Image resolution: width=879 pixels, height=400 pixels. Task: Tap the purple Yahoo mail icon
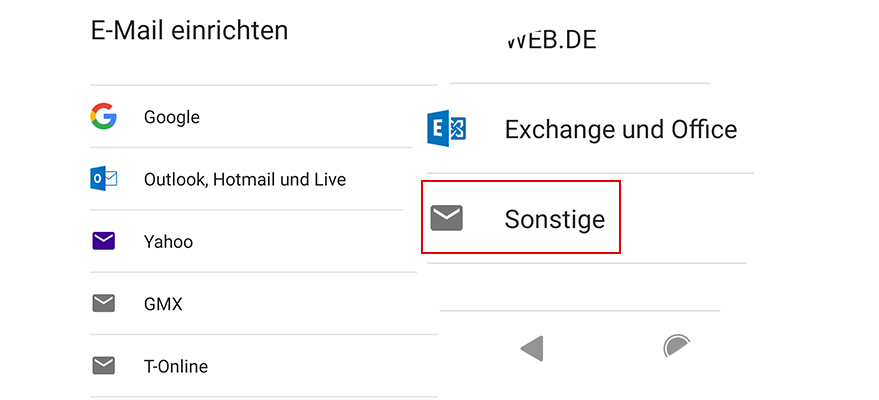tap(103, 241)
